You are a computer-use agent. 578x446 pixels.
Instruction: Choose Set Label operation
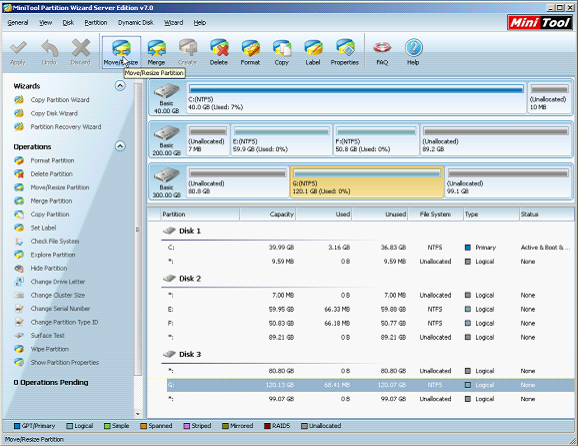click(43, 228)
